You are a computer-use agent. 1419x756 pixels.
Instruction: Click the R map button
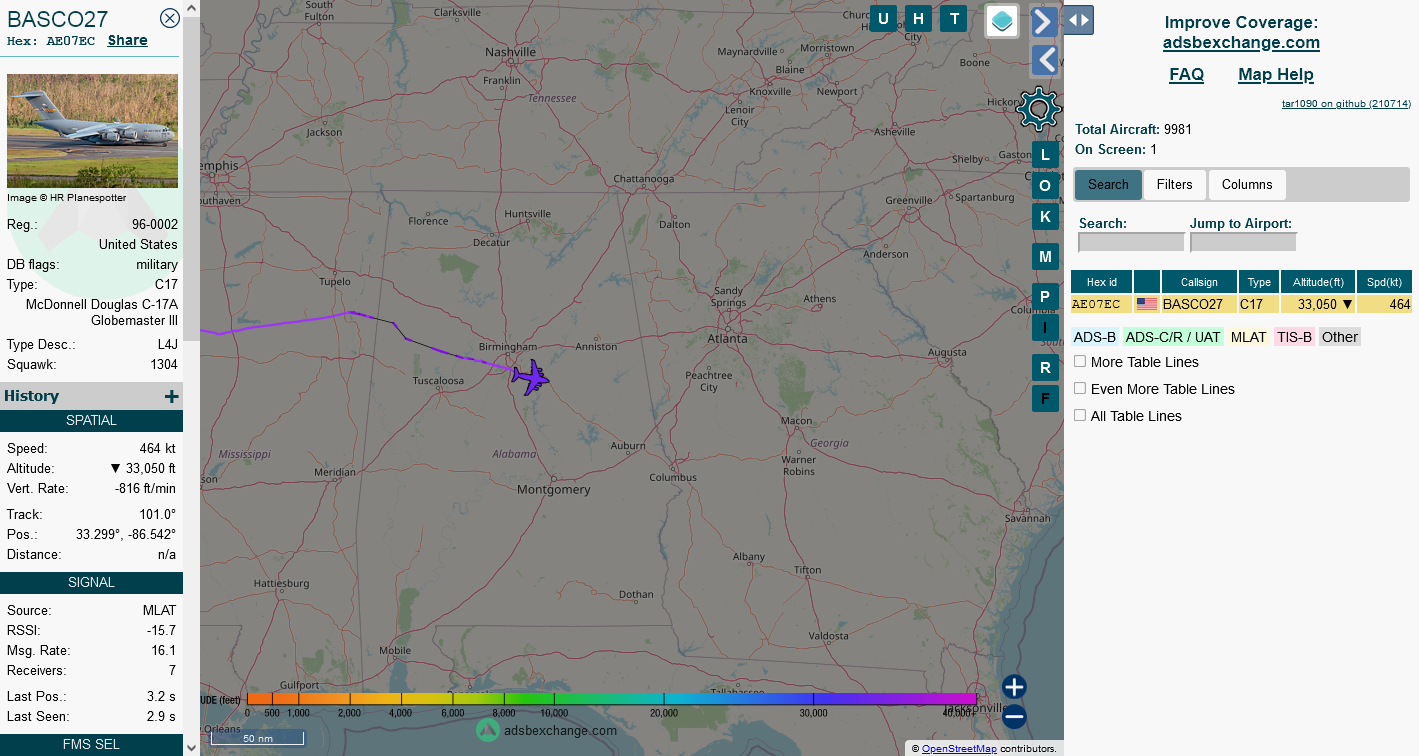pyautogui.click(x=1045, y=368)
